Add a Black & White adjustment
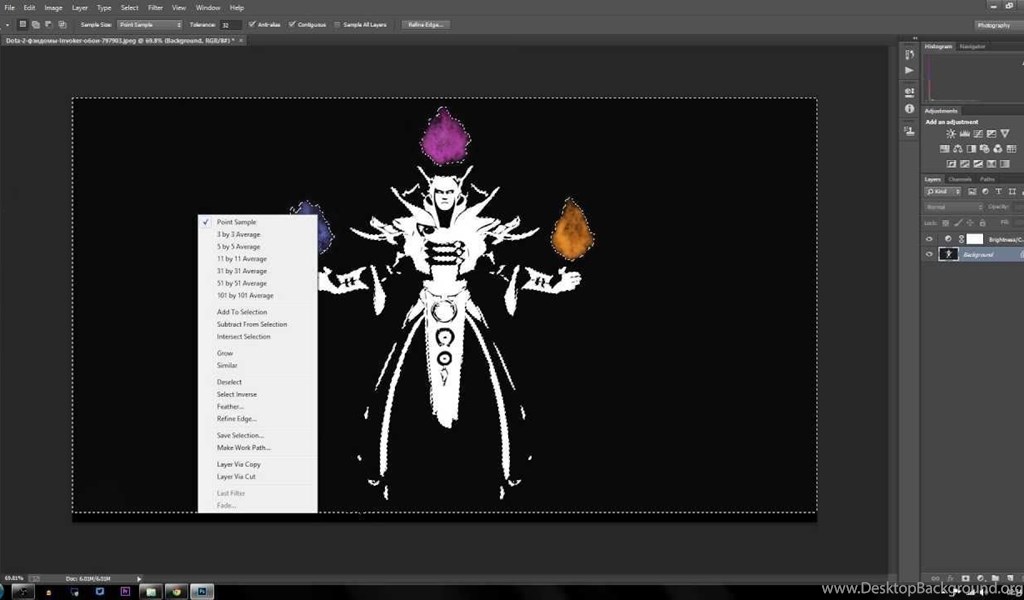The height and width of the screenshot is (600, 1024). coord(971,149)
